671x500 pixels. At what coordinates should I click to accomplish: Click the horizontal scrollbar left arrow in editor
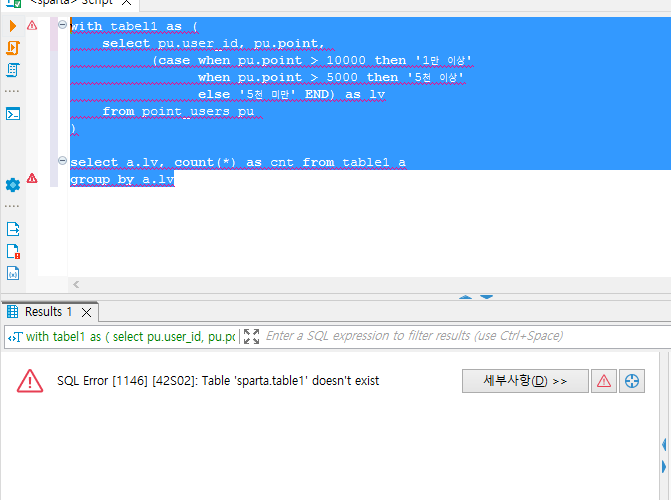point(76,284)
